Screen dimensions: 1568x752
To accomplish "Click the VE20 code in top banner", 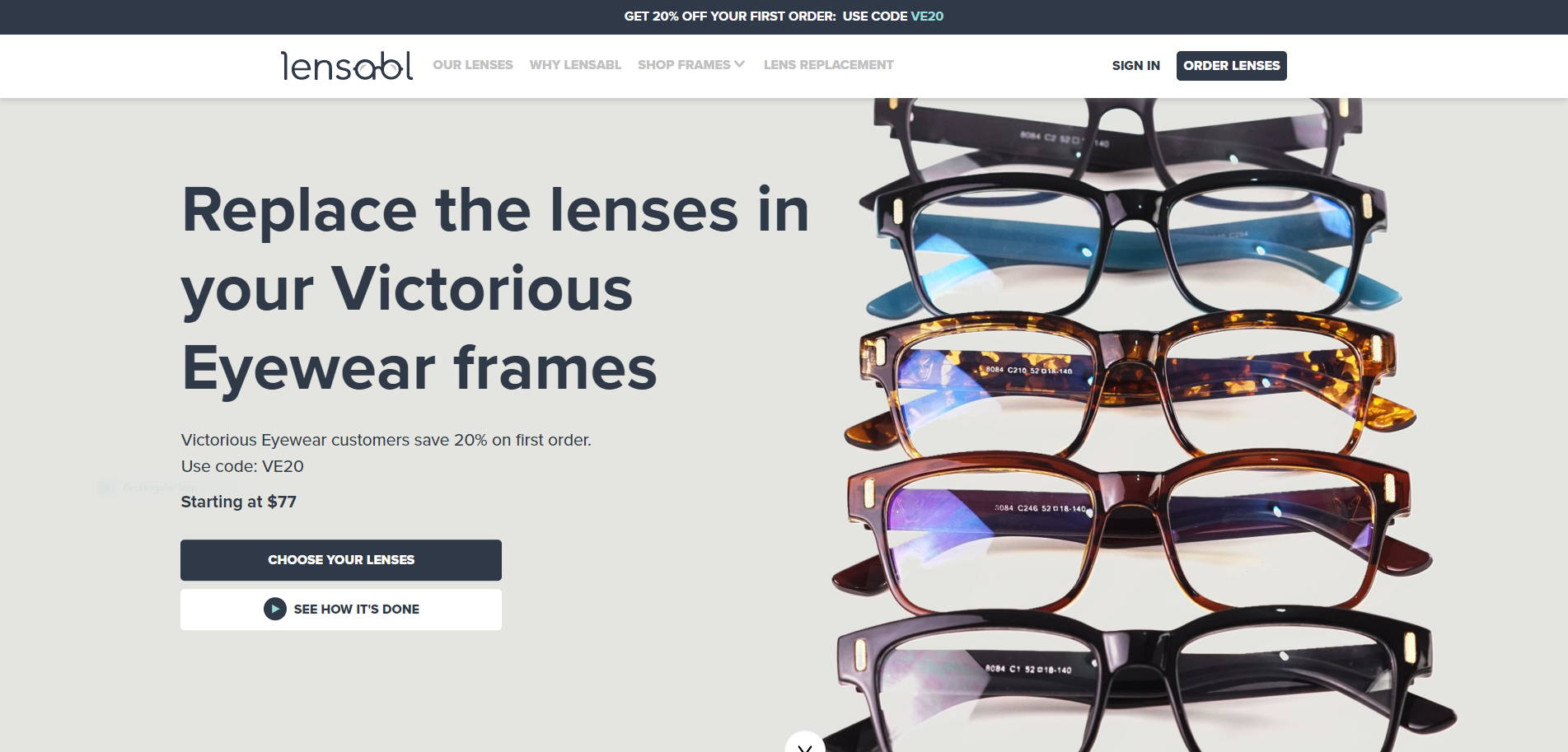I will pos(927,16).
